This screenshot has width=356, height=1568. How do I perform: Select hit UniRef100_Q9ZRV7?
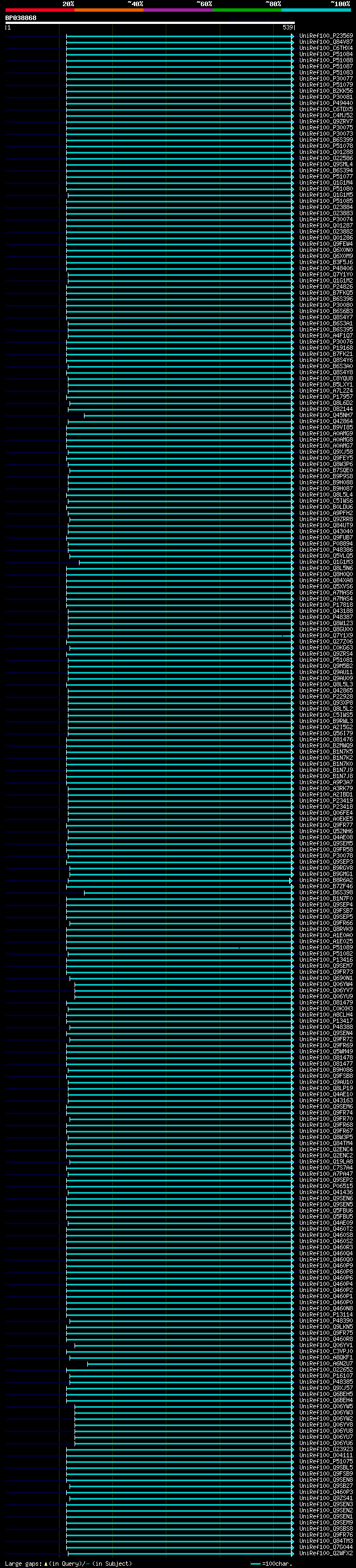(x=326, y=121)
